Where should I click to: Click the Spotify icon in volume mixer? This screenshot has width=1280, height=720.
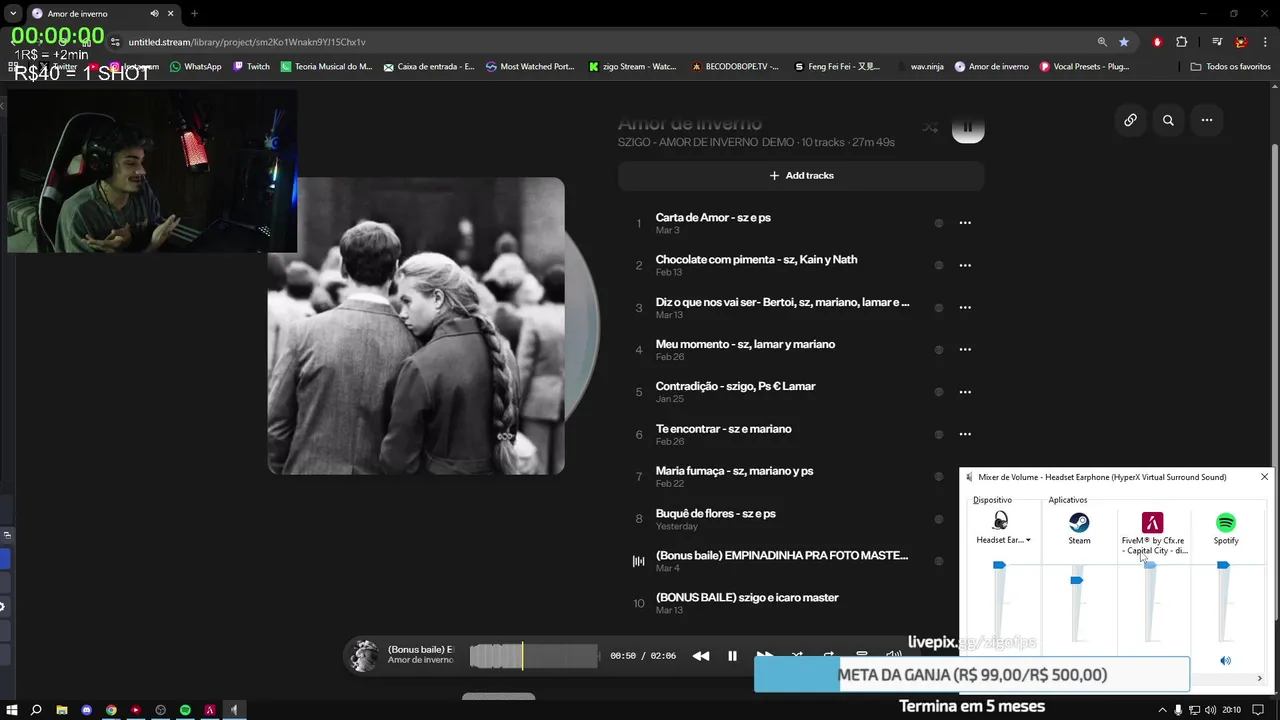click(x=1226, y=522)
